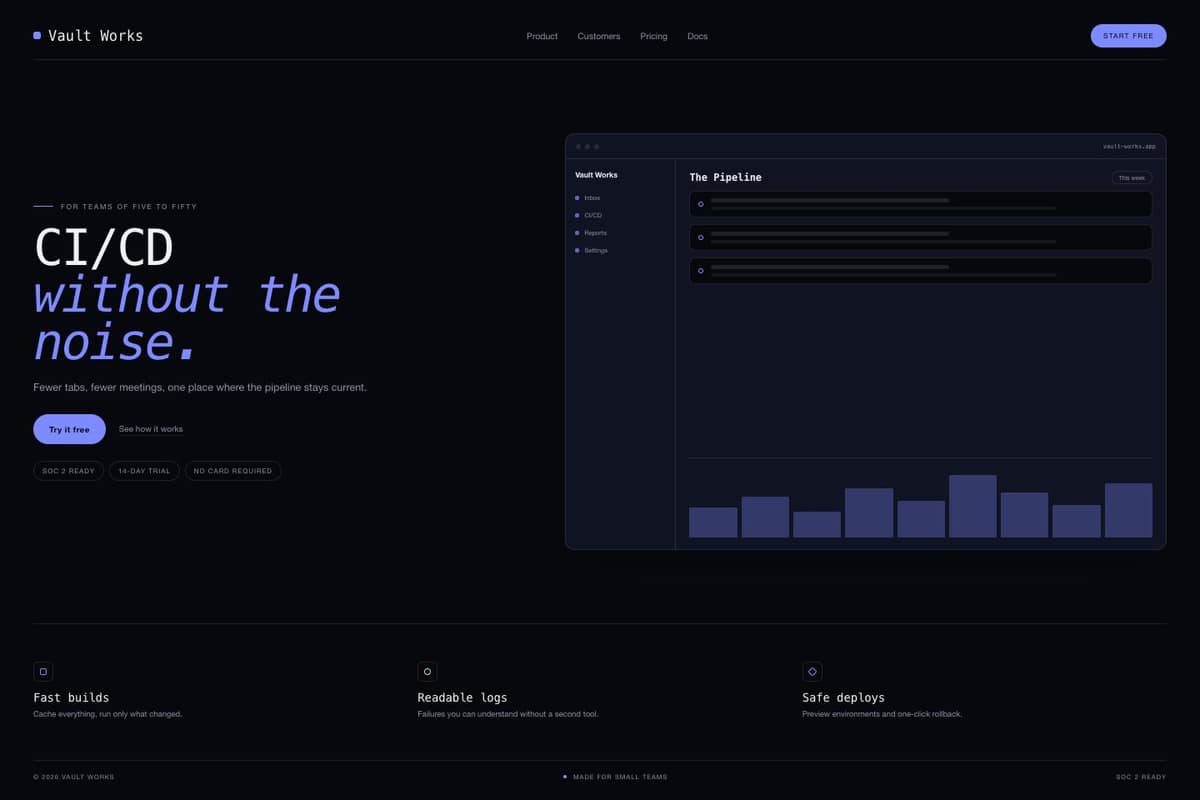Click the © 2026 VAULT WORKS footer text
Screen dimensions: 1200x800
(73, 777)
